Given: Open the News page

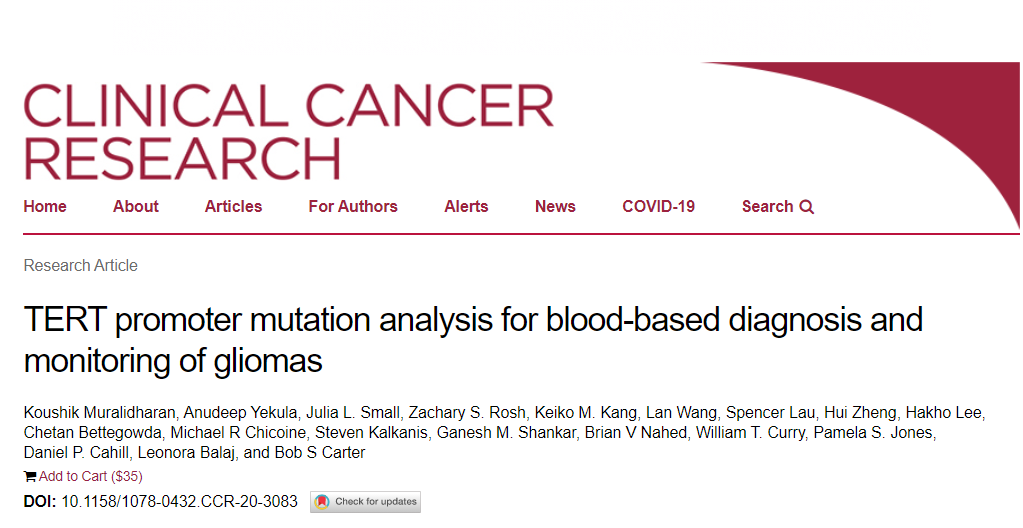Looking at the screenshot, I should 555,207.
